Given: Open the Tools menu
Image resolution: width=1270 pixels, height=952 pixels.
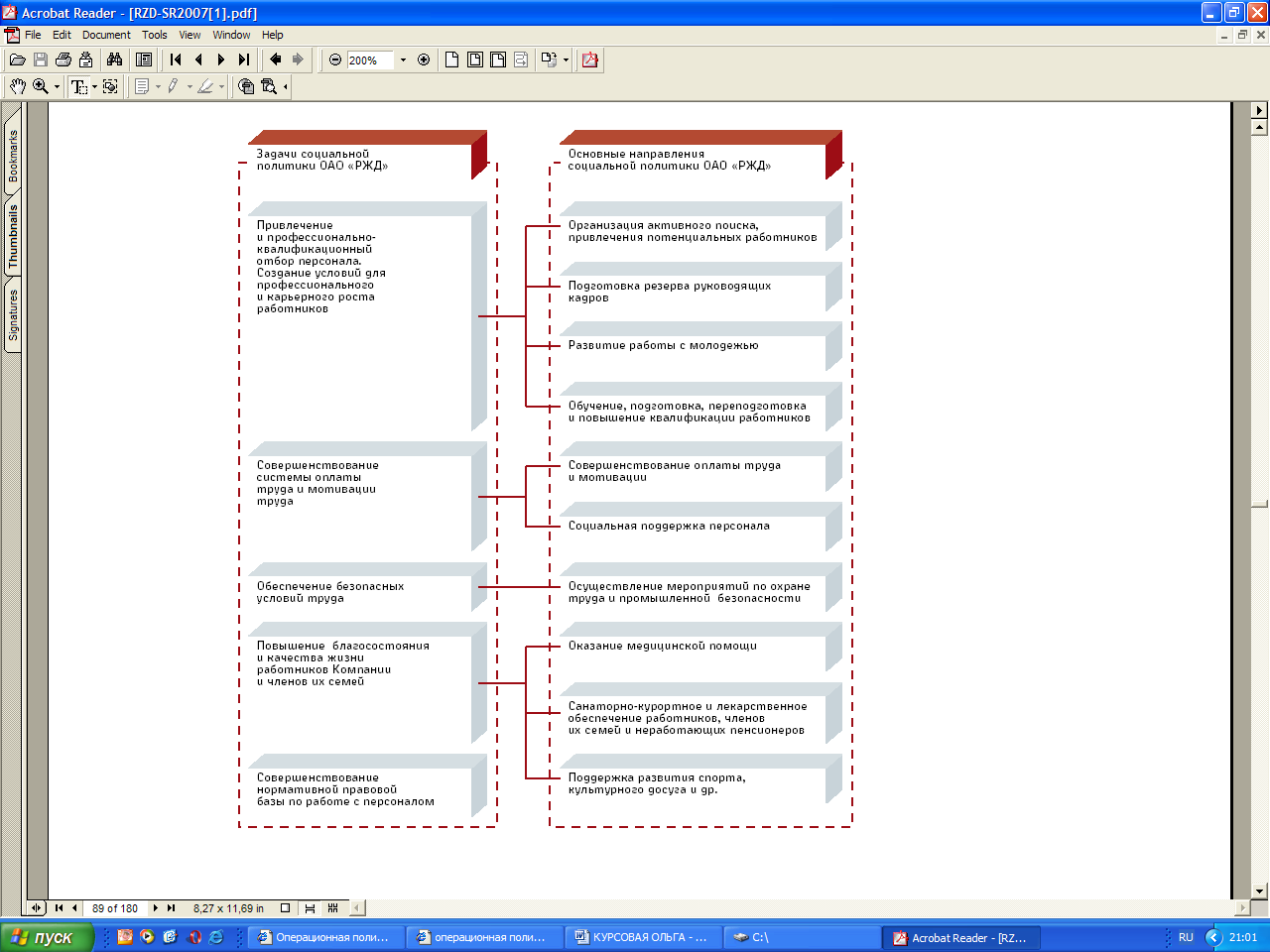Looking at the screenshot, I should [155, 35].
